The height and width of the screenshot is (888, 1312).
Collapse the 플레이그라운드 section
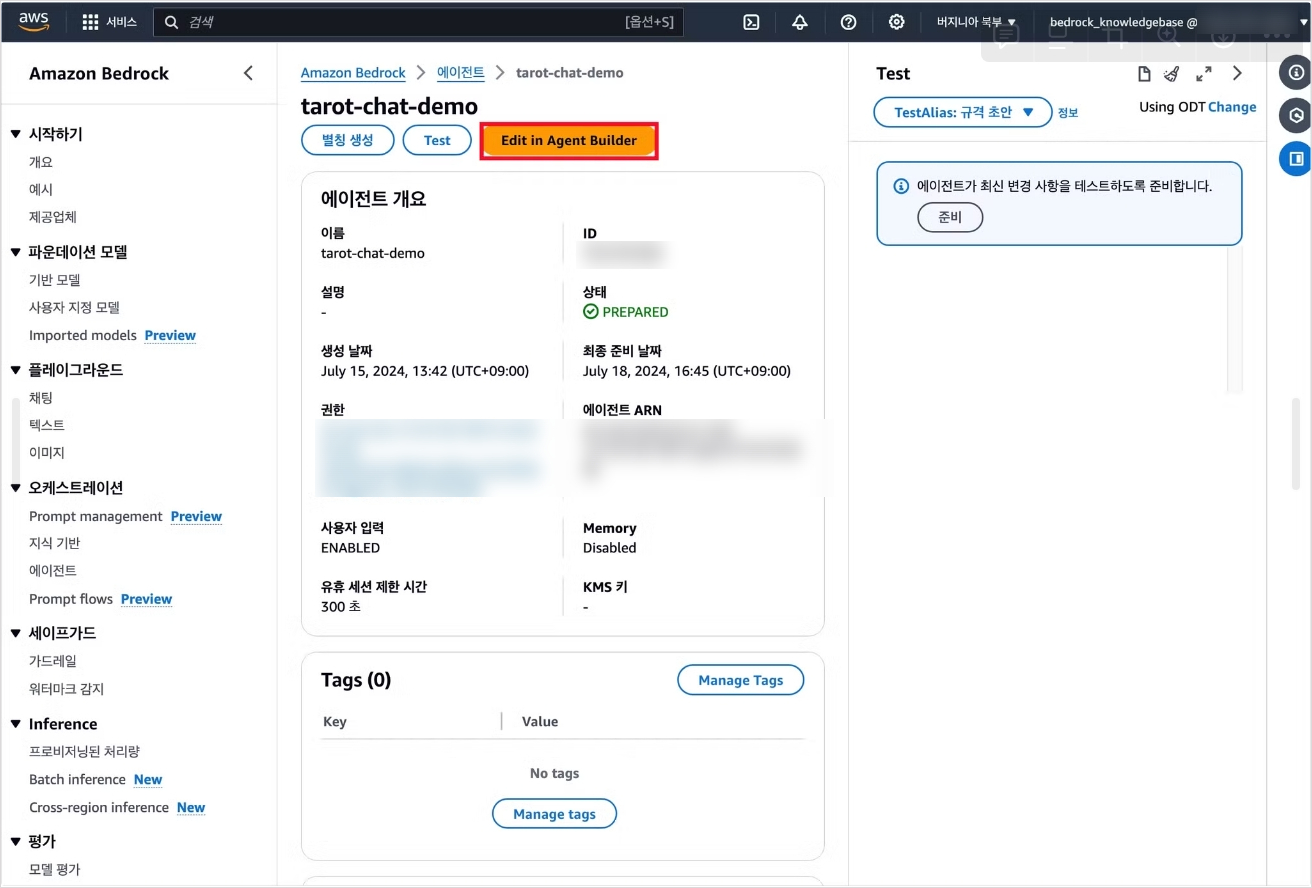point(15,370)
